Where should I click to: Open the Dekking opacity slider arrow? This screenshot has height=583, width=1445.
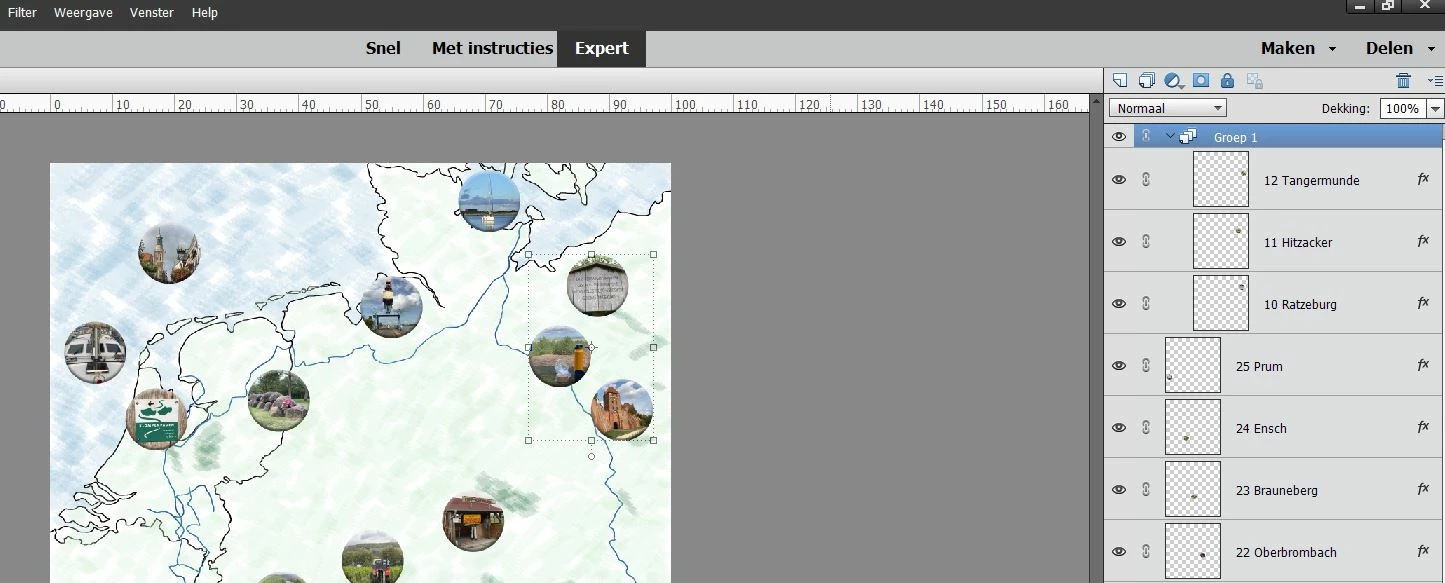(x=1436, y=108)
